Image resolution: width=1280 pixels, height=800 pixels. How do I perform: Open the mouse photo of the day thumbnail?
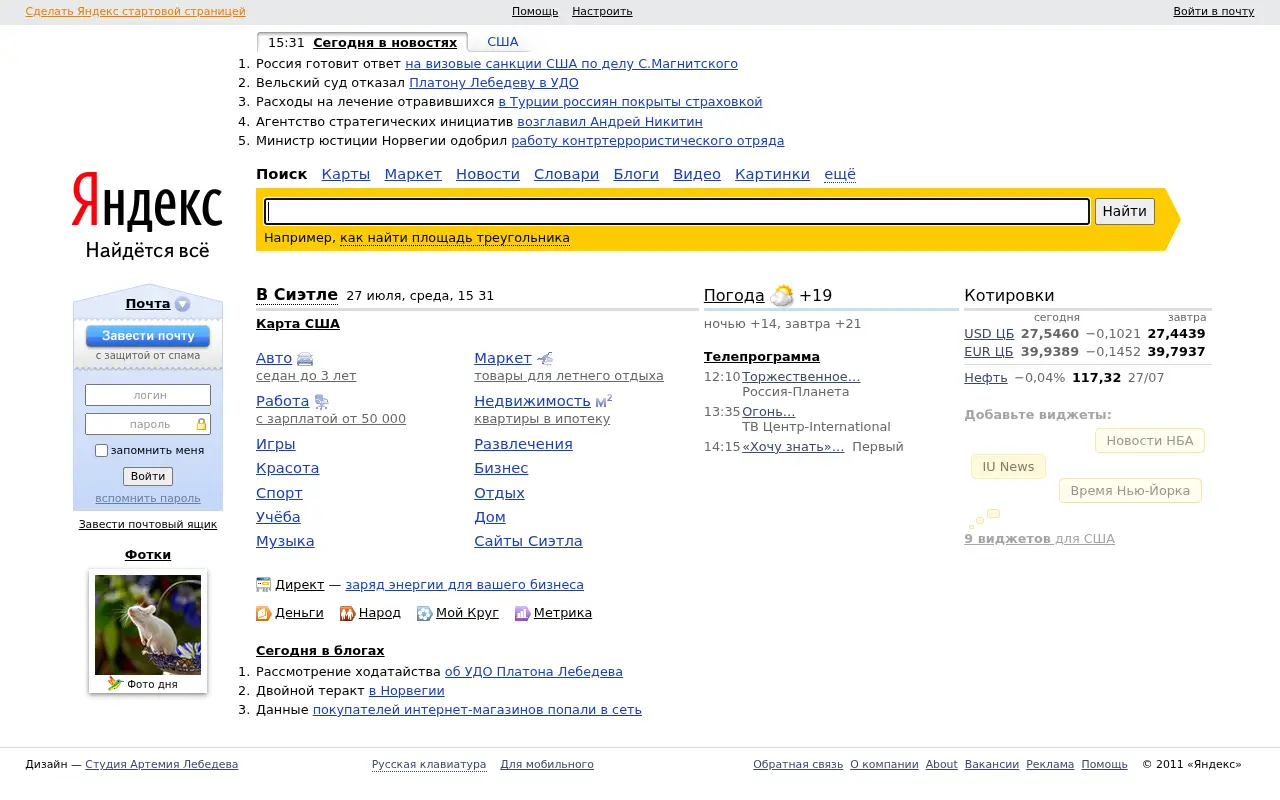[x=148, y=625]
